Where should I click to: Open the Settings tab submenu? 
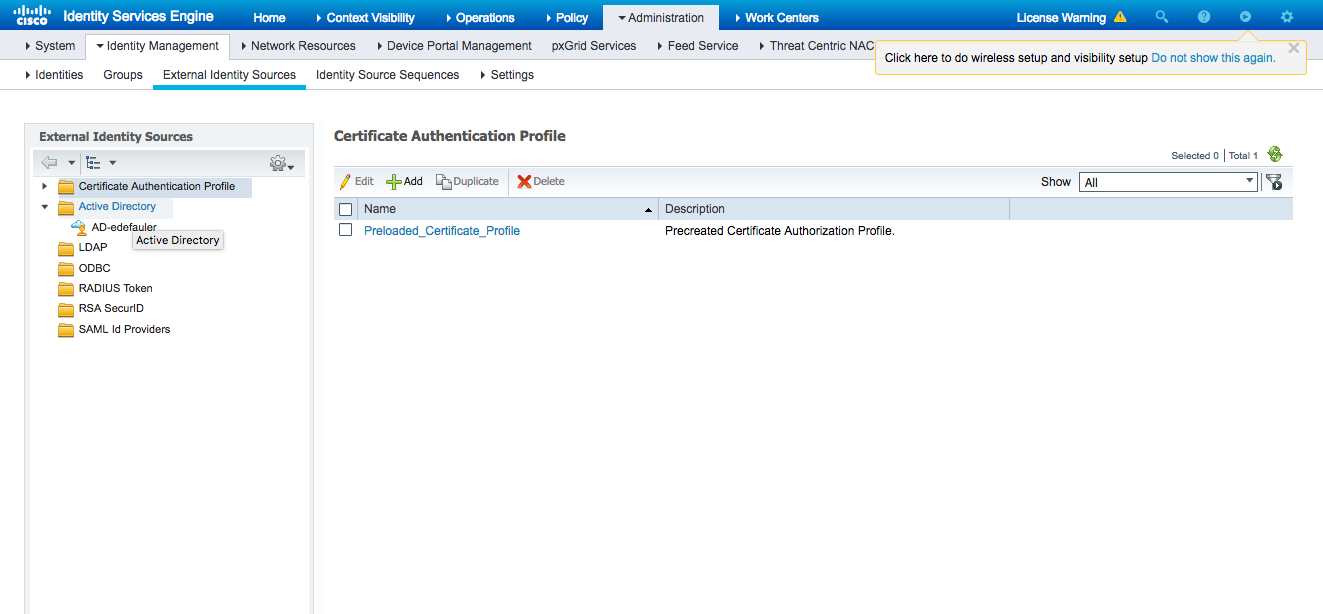point(506,75)
